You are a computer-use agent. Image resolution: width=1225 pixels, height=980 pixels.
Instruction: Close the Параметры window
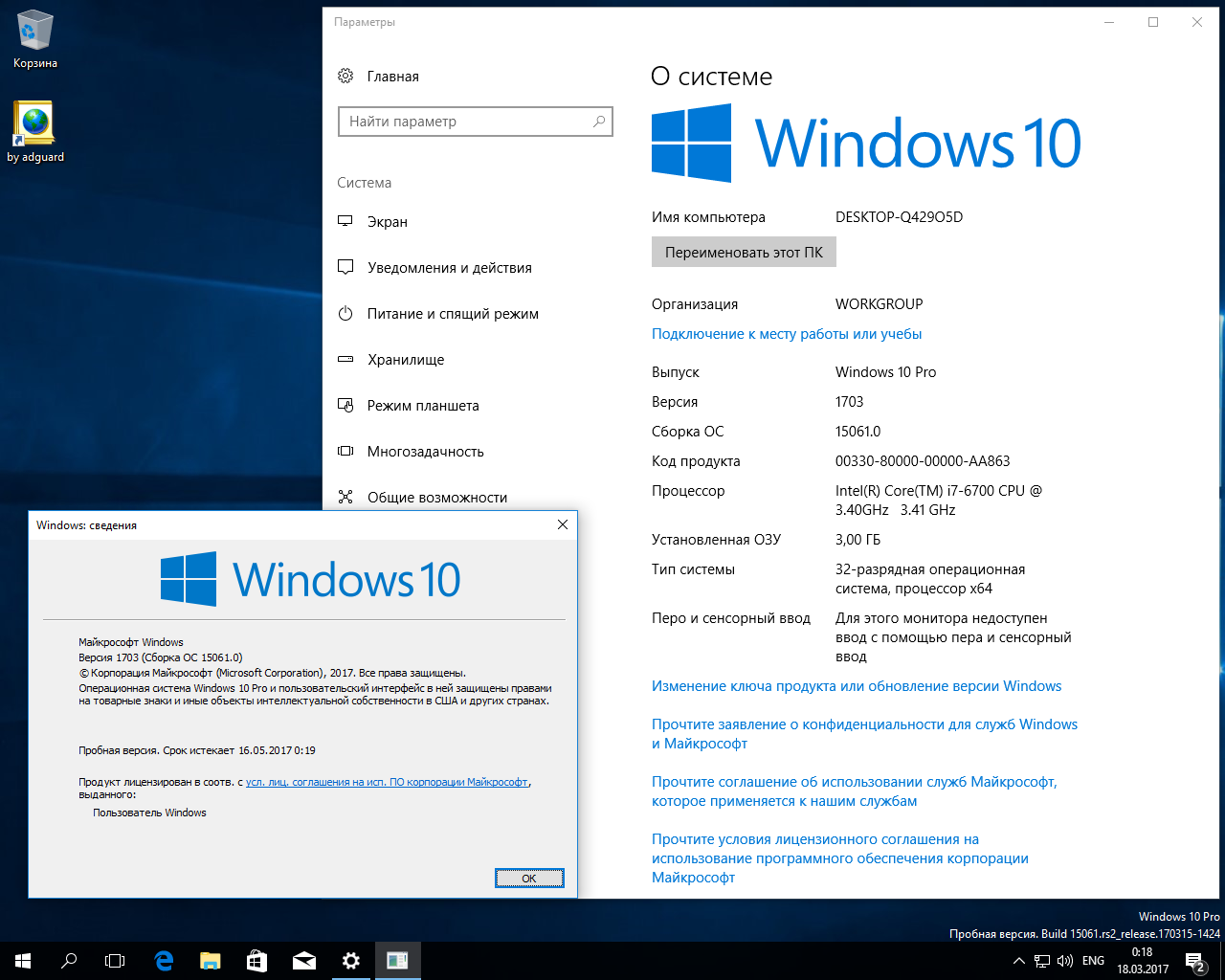tap(1197, 22)
